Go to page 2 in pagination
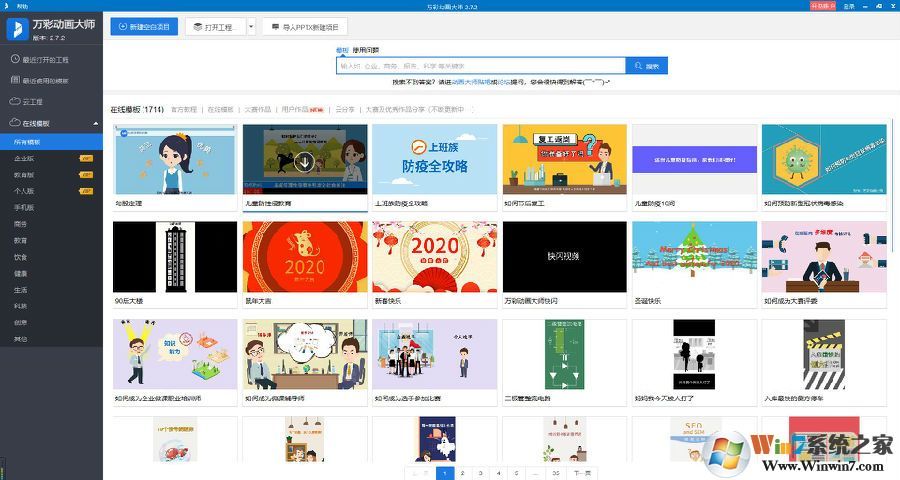 tap(463, 472)
